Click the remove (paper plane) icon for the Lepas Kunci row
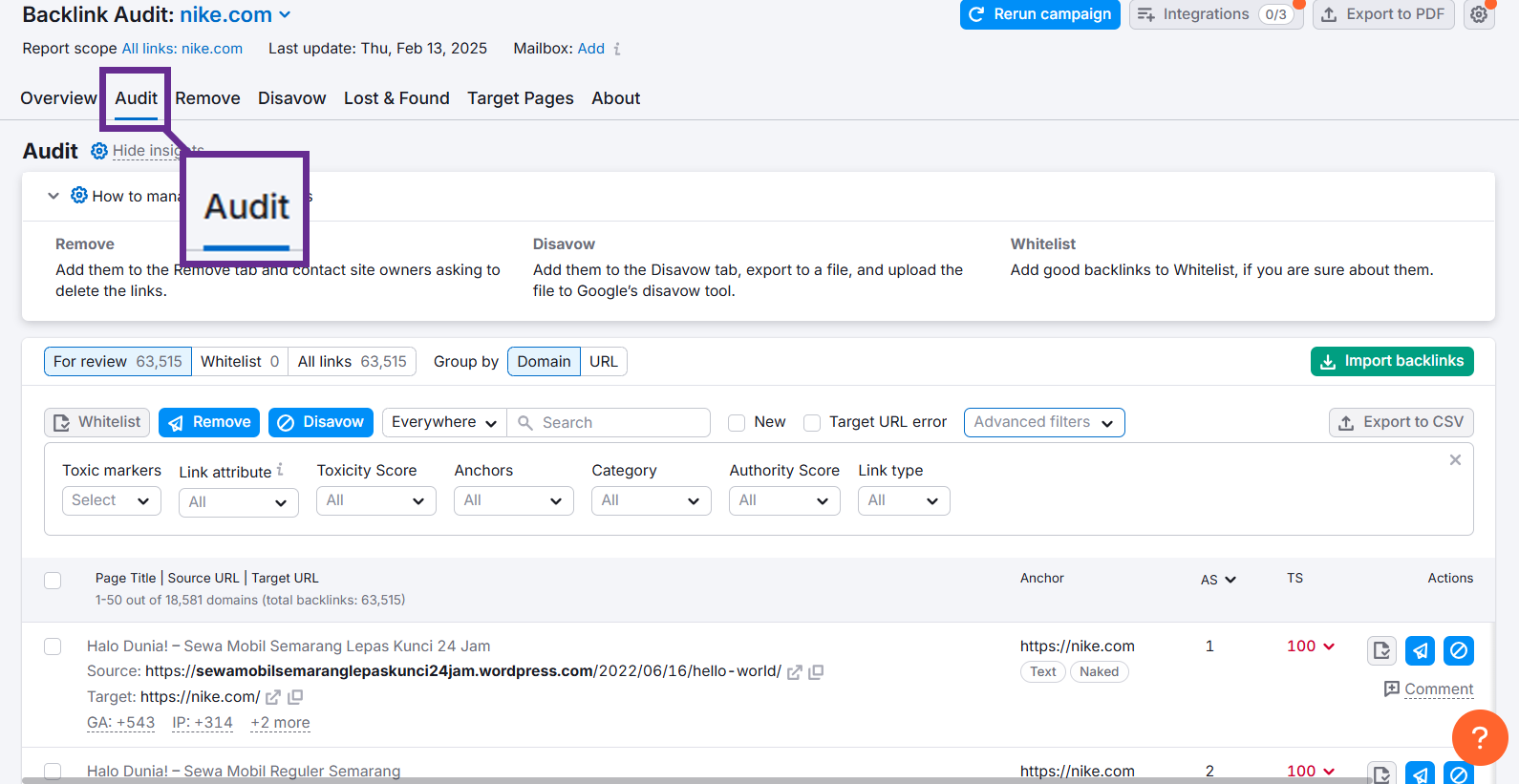 (x=1421, y=650)
